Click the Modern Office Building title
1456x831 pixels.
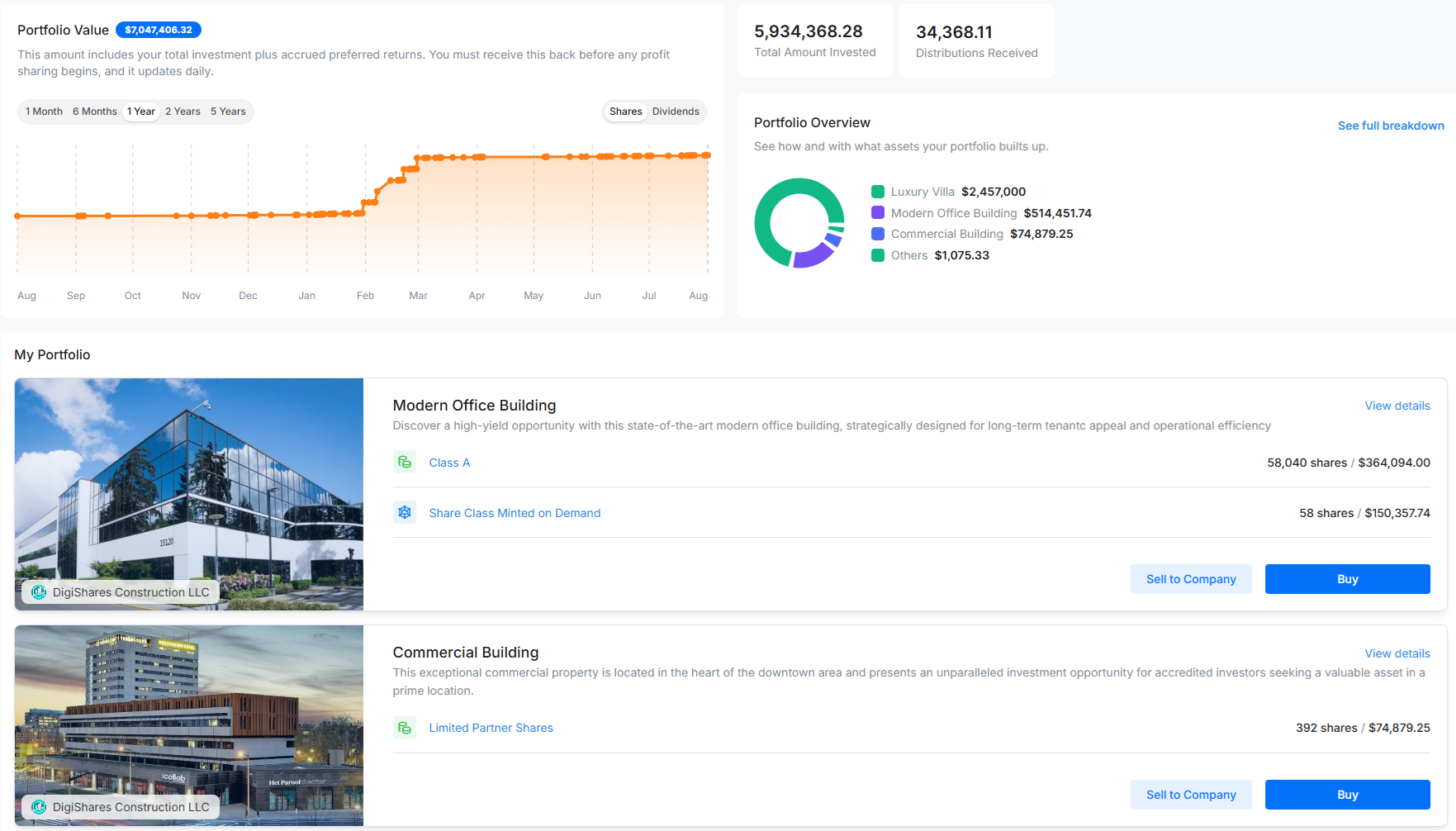pyautogui.click(x=474, y=406)
